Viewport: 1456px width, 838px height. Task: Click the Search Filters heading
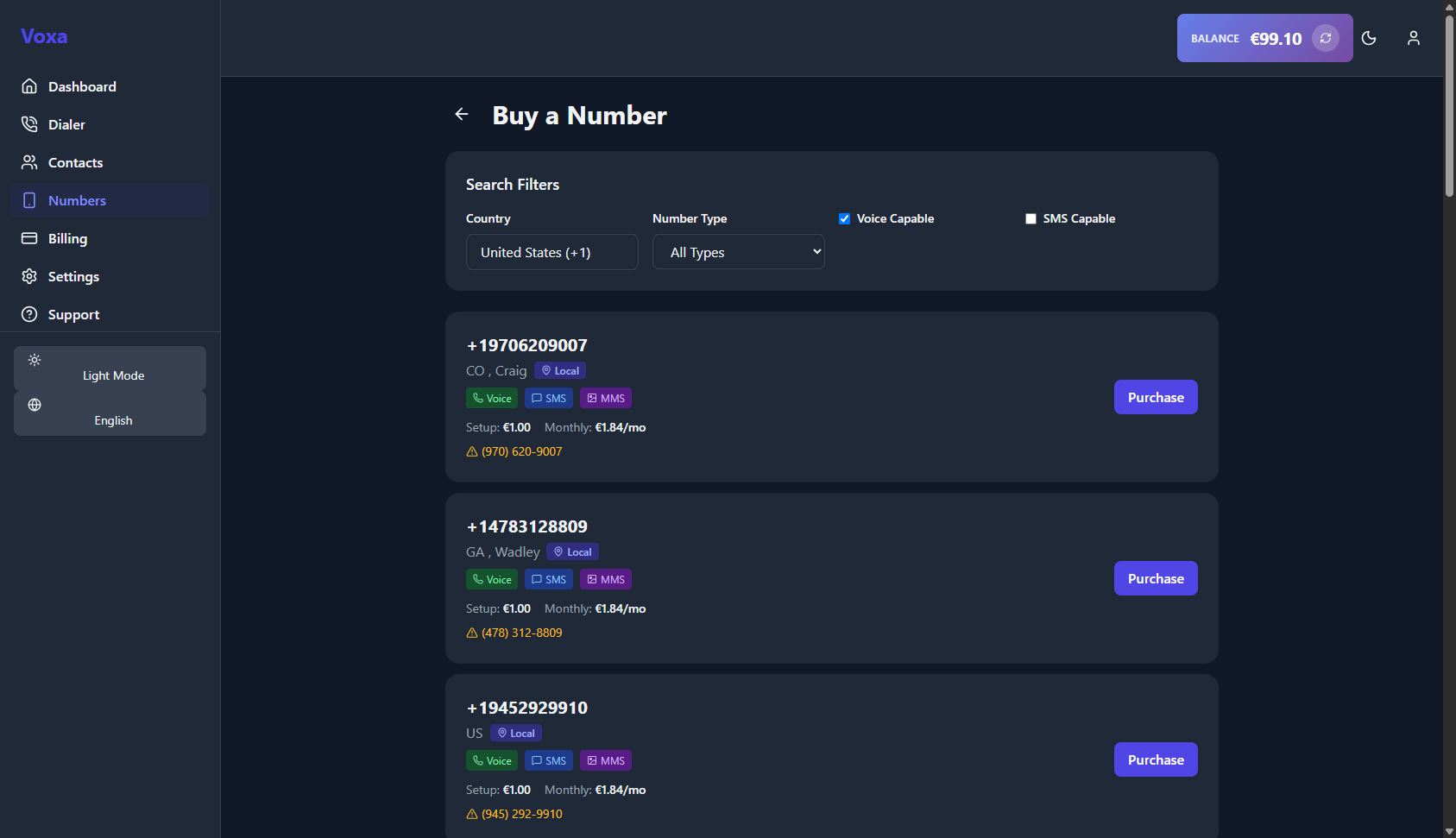[513, 185]
